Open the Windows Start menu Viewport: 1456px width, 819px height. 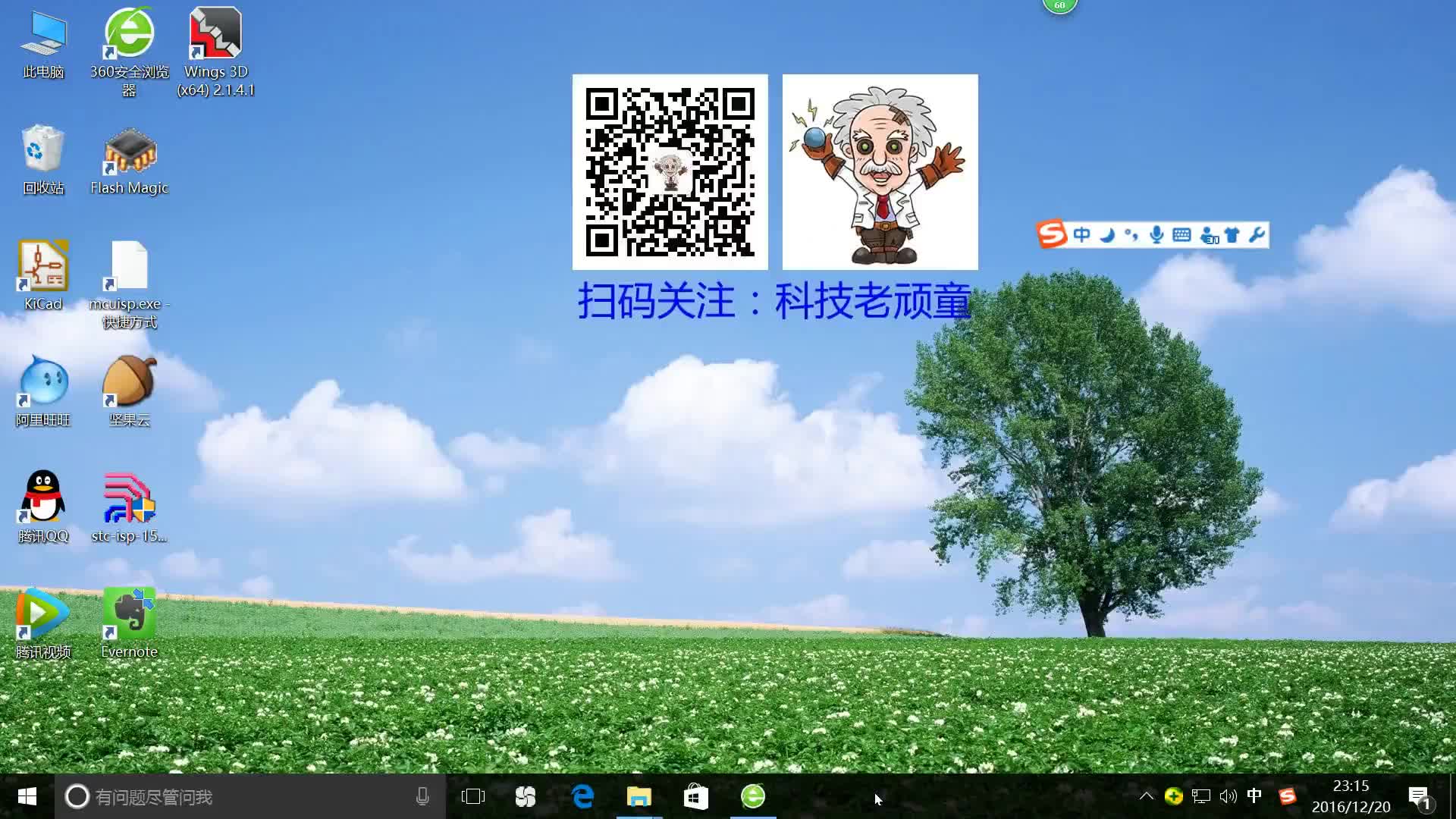click(x=27, y=796)
